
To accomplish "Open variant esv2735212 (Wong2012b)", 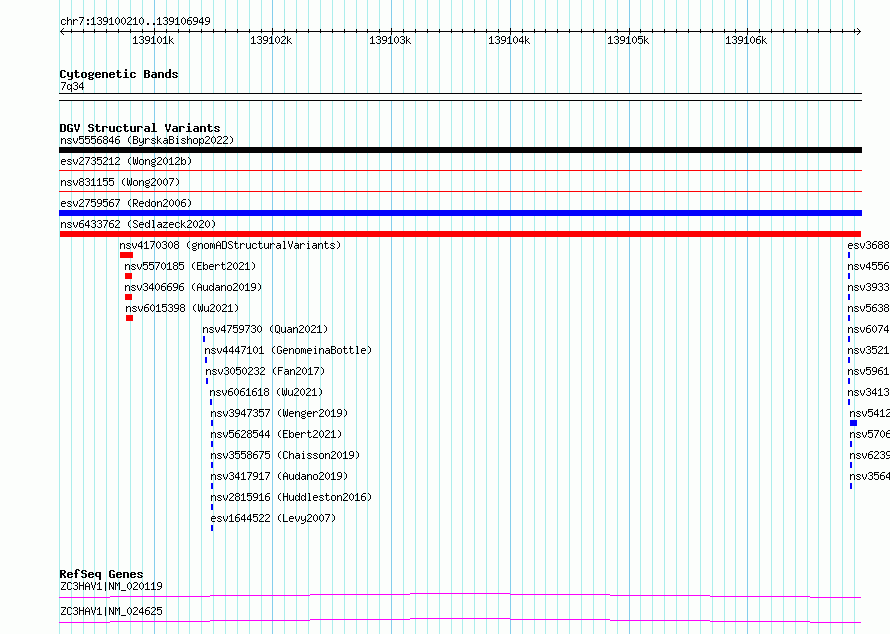I will tap(126, 161).
